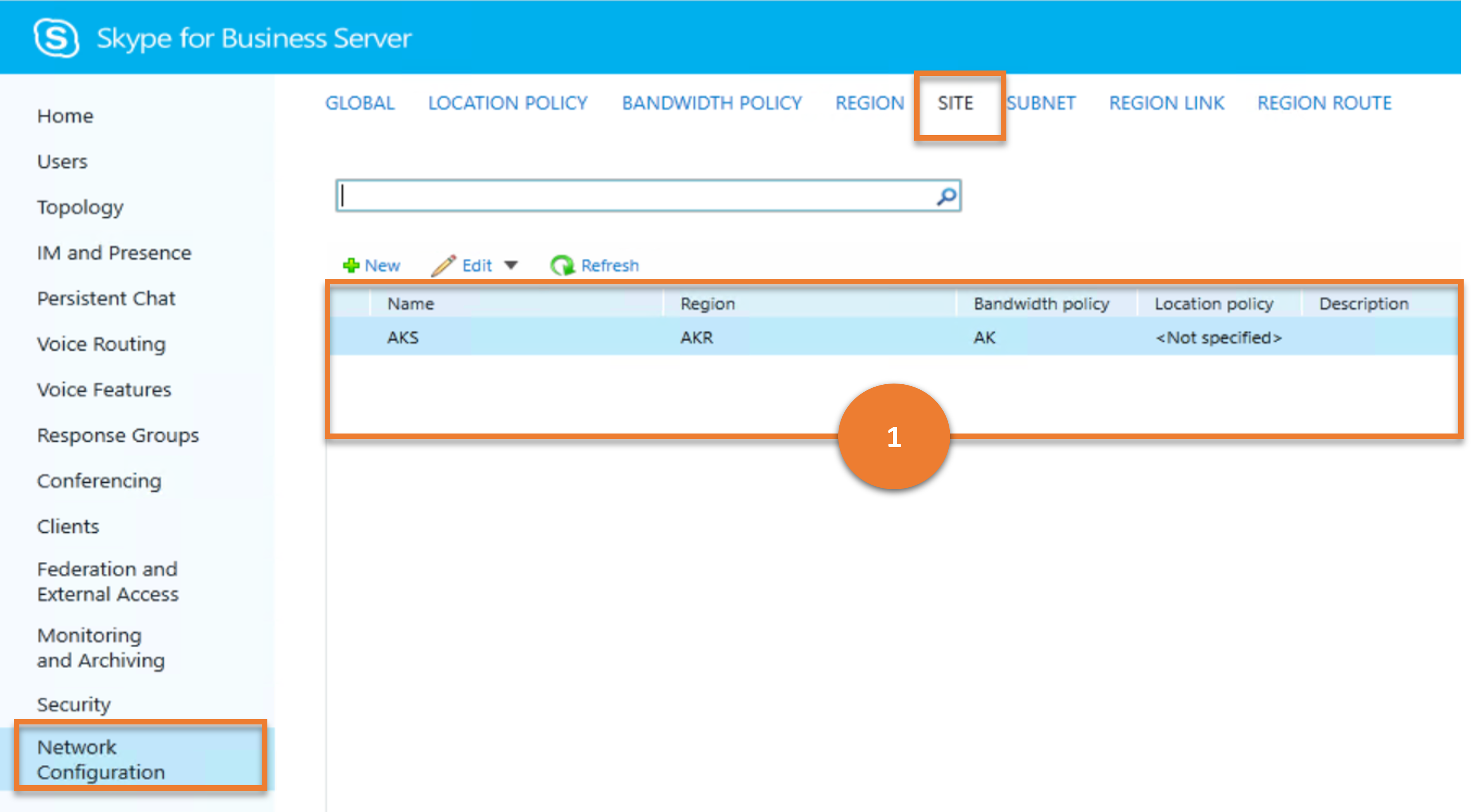Click the AKR region cell
1471x812 pixels.
click(697, 337)
